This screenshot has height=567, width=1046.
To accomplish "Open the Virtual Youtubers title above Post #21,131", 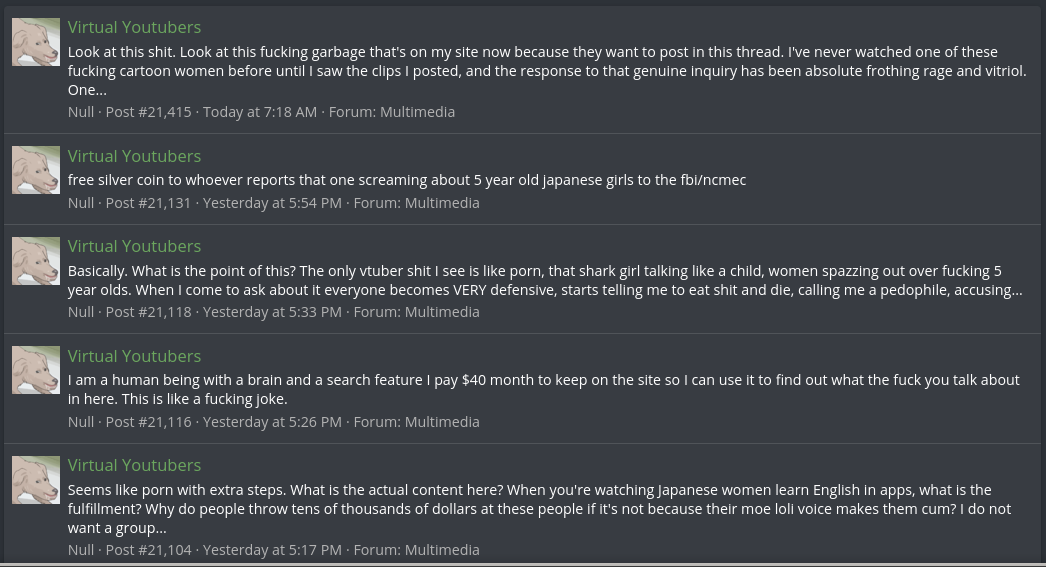I will click(134, 156).
